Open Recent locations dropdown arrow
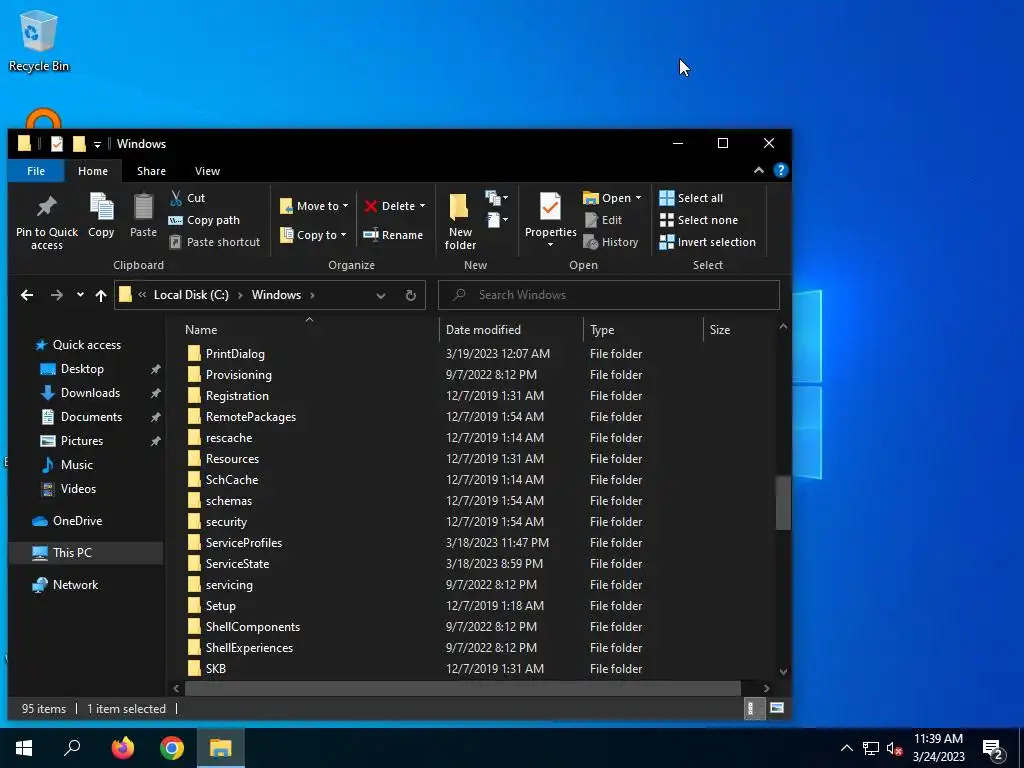The image size is (1024, 768). click(x=80, y=295)
